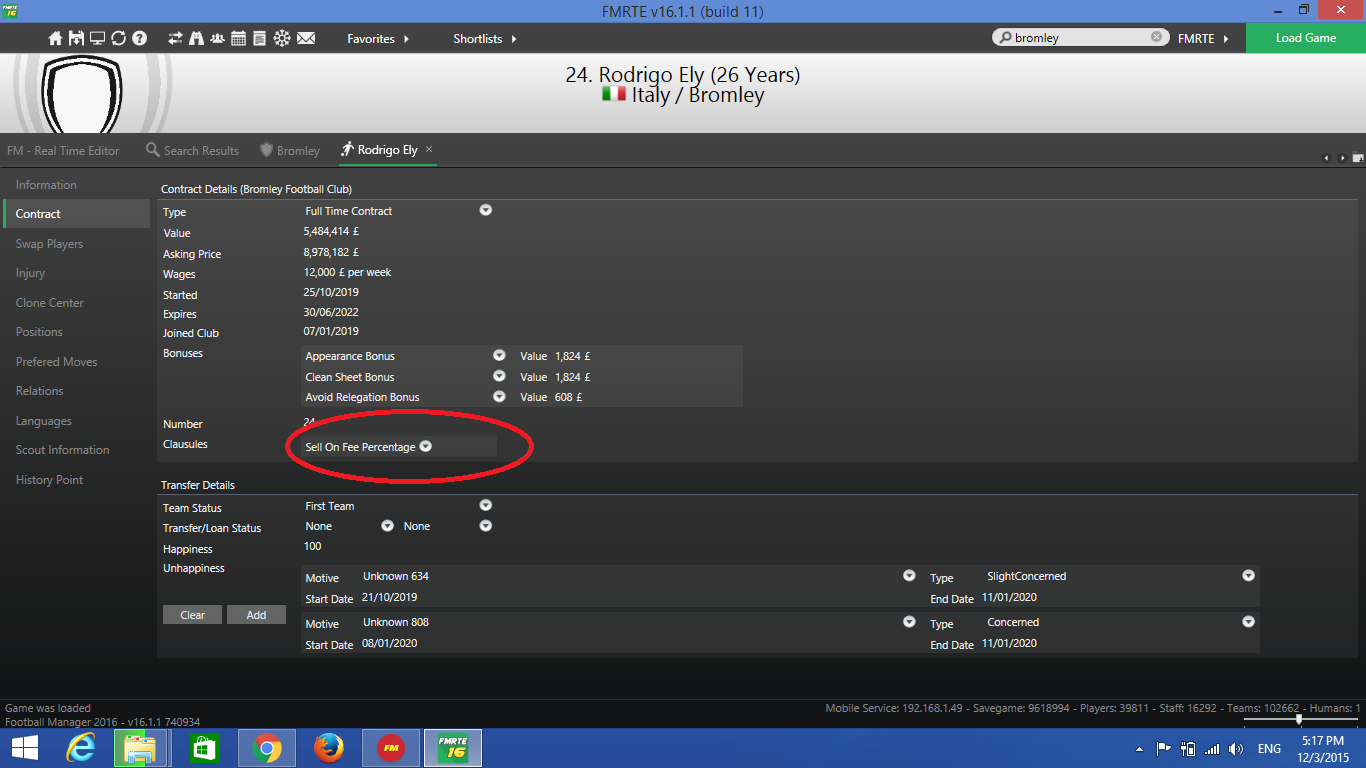Click the news page toolbar icon
Viewport: 1366px width, 768px height.
pos(259,38)
